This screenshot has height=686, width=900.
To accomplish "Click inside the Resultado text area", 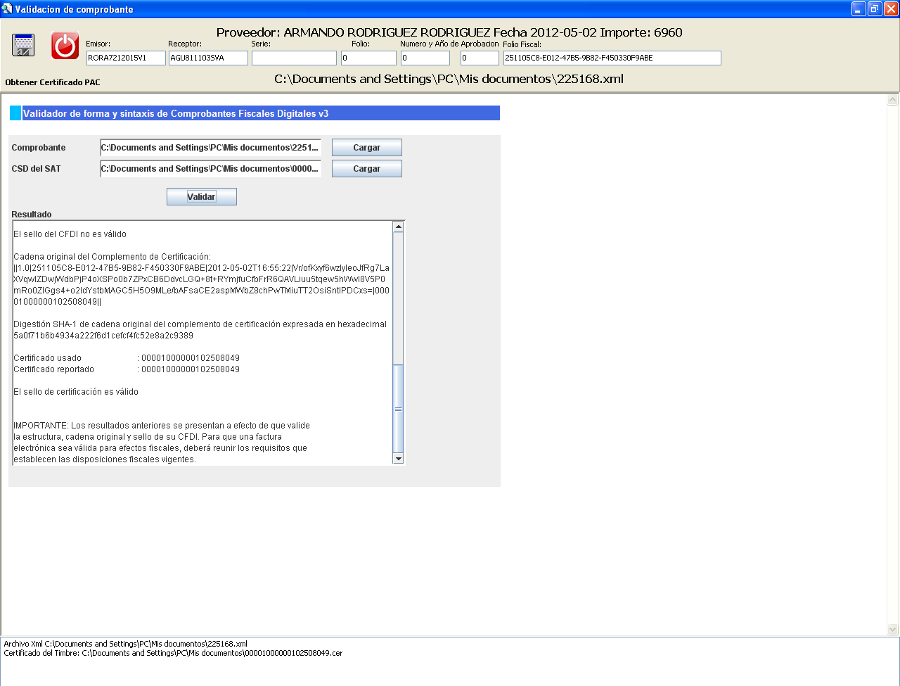I will pyautogui.click(x=200, y=340).
